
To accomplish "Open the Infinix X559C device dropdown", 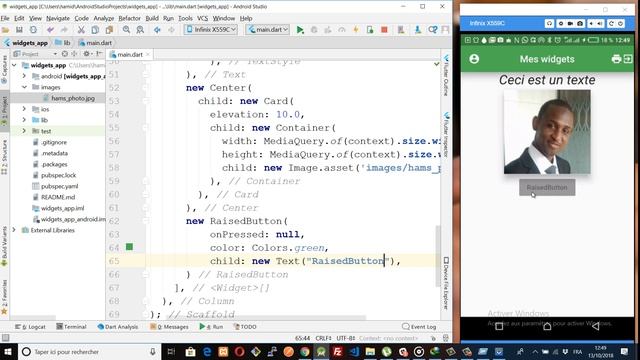I will [211, 30].
